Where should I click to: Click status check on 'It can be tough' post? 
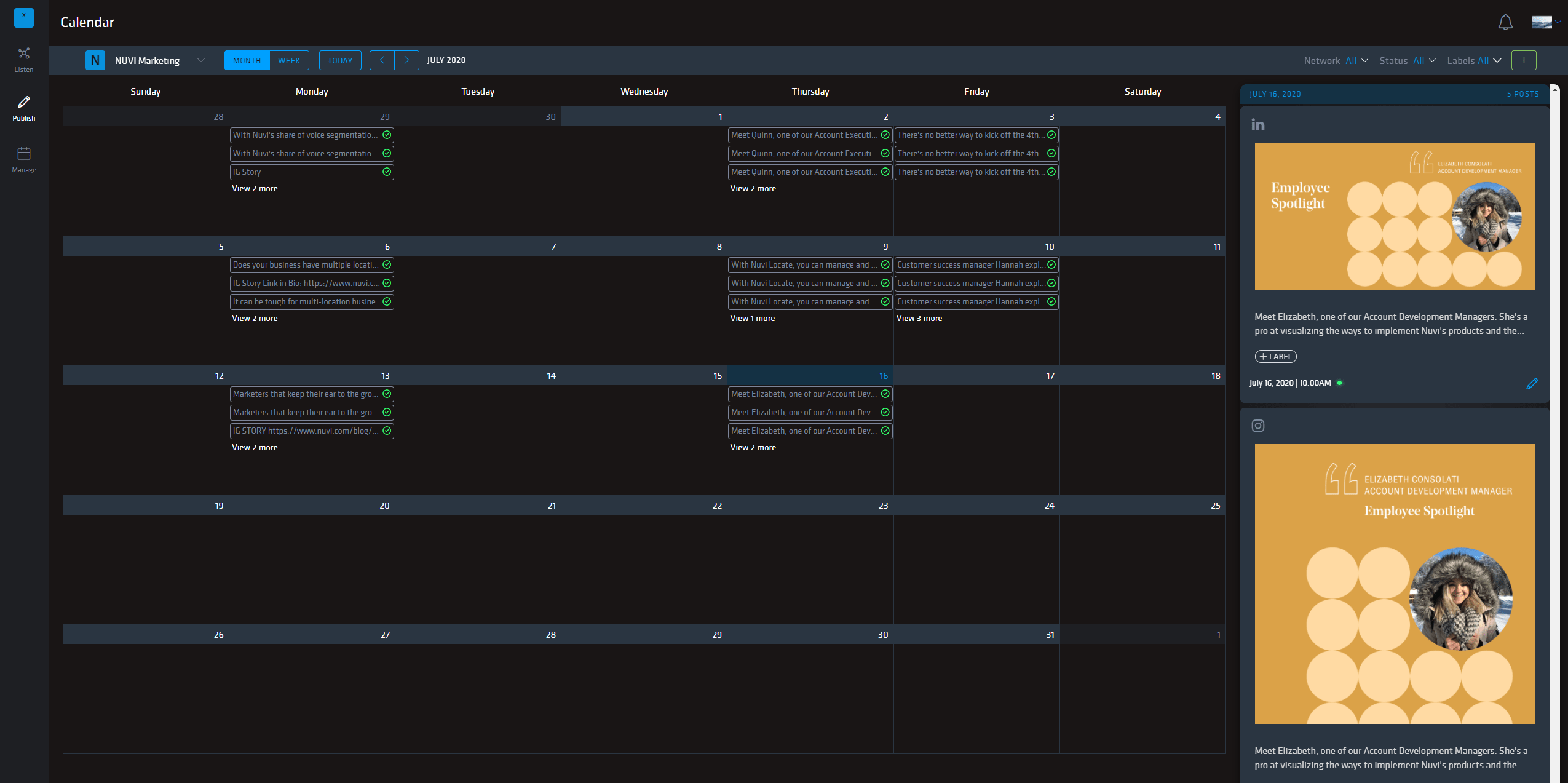(x=387, y=302)
